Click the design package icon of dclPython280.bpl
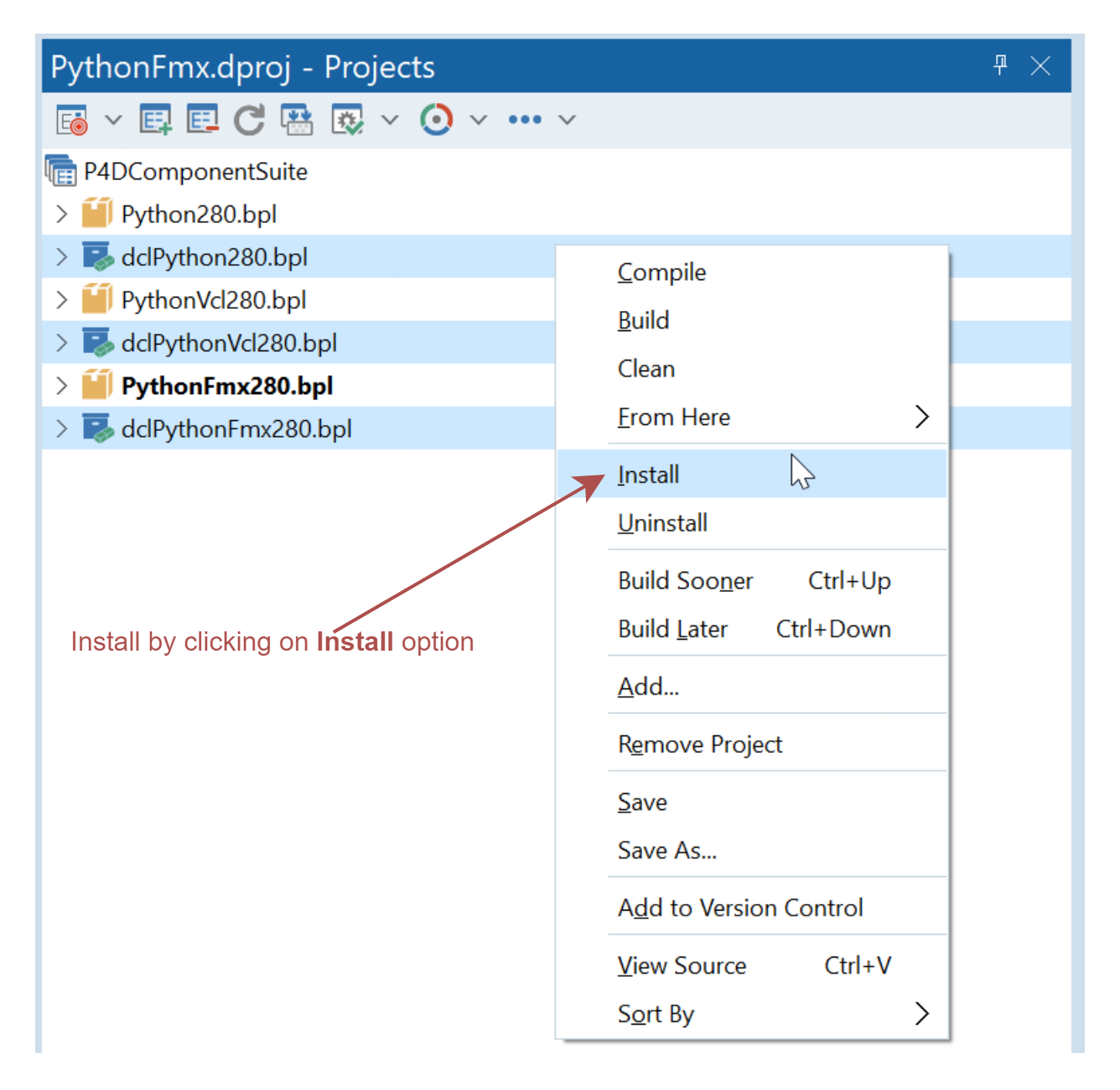The height and width of the screenshot is (1090, 1120). pyautogui.click(x=97, y=257)
